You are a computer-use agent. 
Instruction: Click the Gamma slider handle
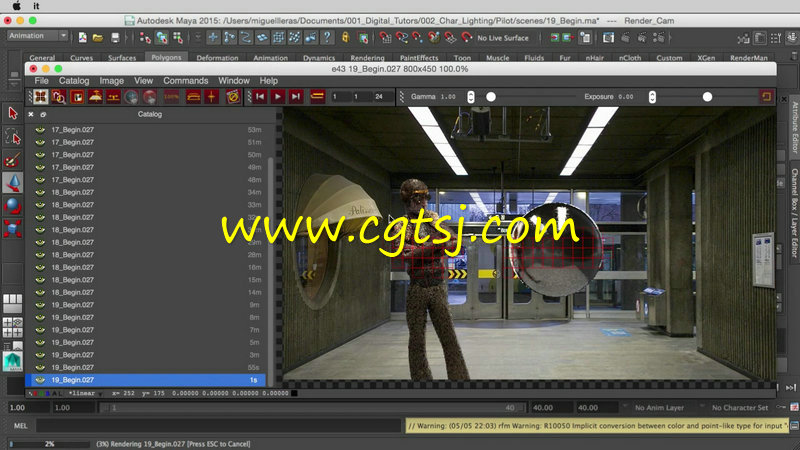tap(491, 96)
